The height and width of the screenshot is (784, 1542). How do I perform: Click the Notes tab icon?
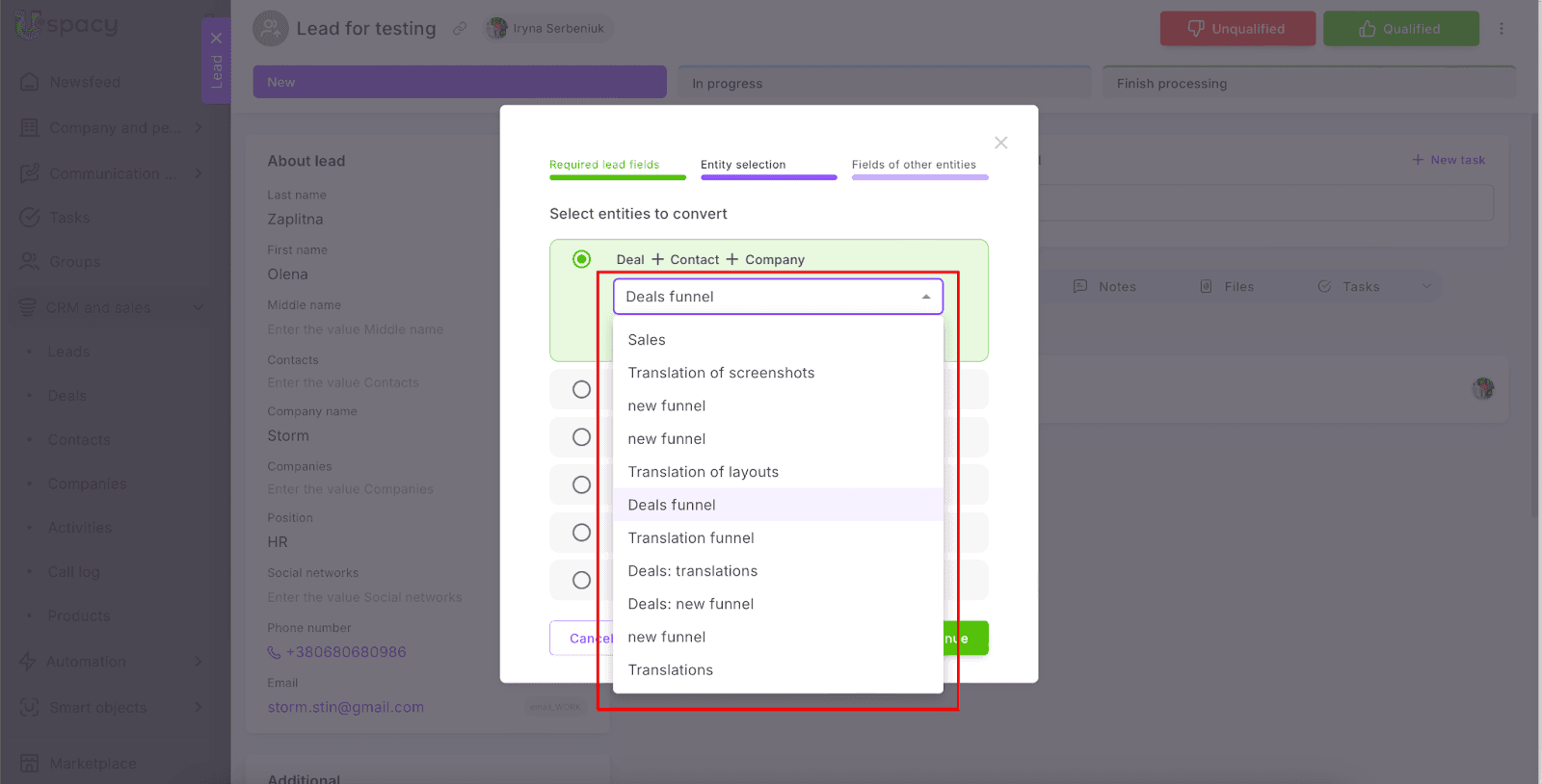(1080, 286)
